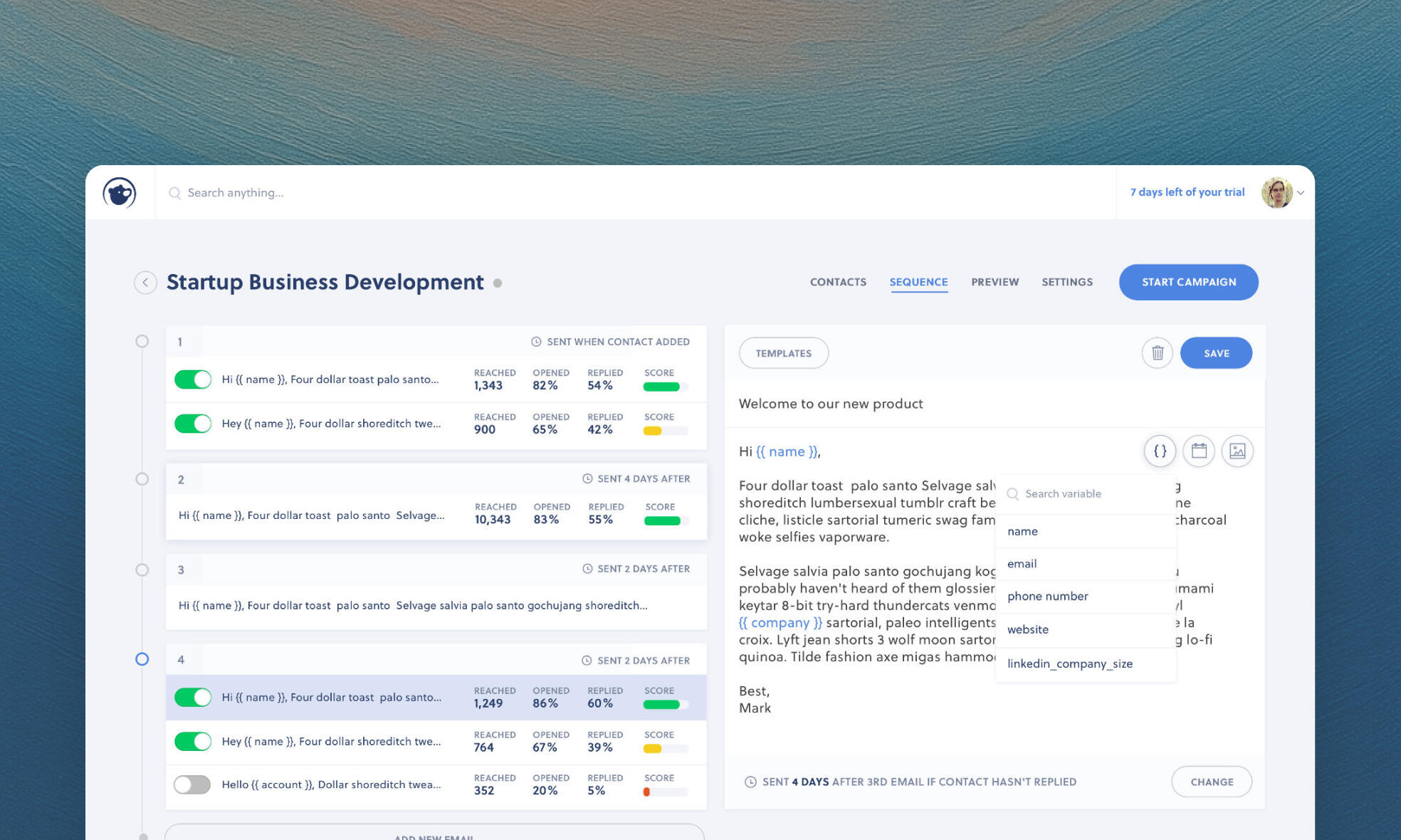Viewport: 1401px width, 840px height.
Task: Click the back arrow beside the campaign title
Action: tap(145, 283)
